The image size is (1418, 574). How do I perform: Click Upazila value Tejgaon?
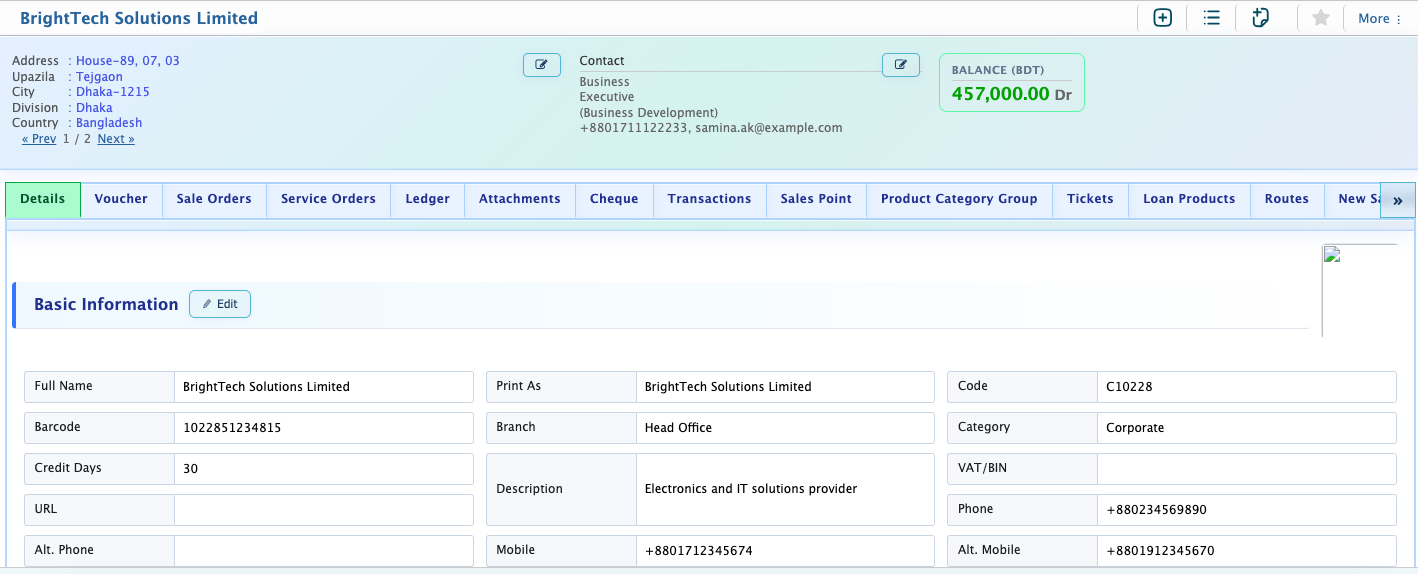coord(99,77)
